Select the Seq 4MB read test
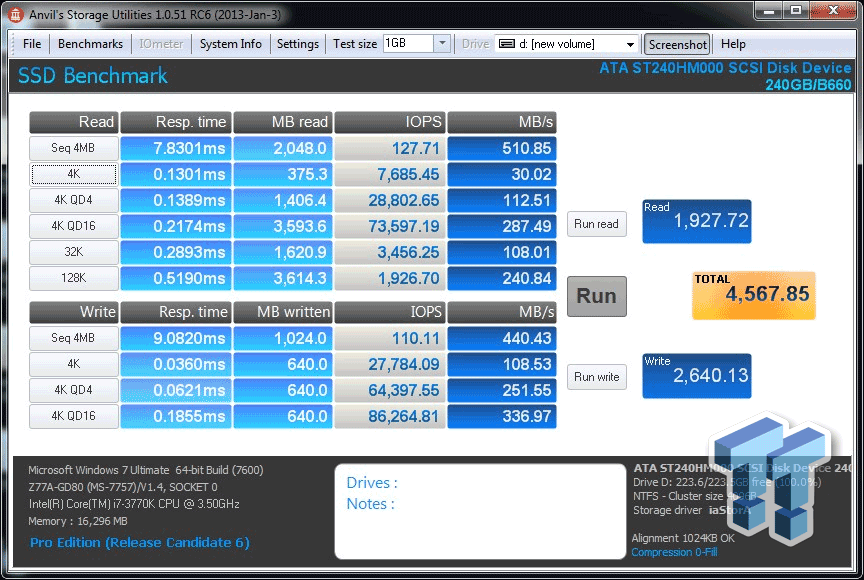 tap(74, 148)
